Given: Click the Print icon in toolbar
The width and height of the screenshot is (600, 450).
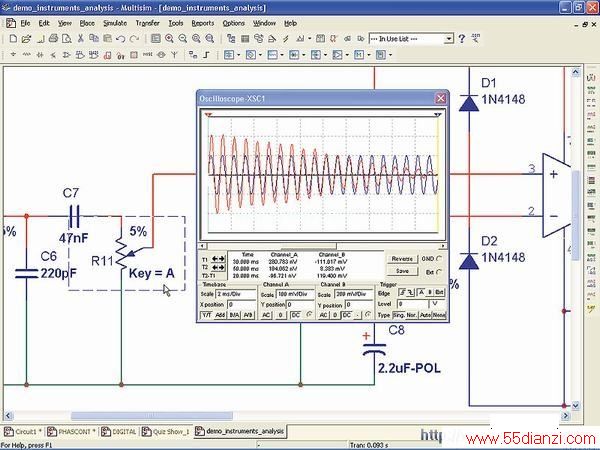Looking at the screenshot, I should pyautogui.click(x=53, y=39).
